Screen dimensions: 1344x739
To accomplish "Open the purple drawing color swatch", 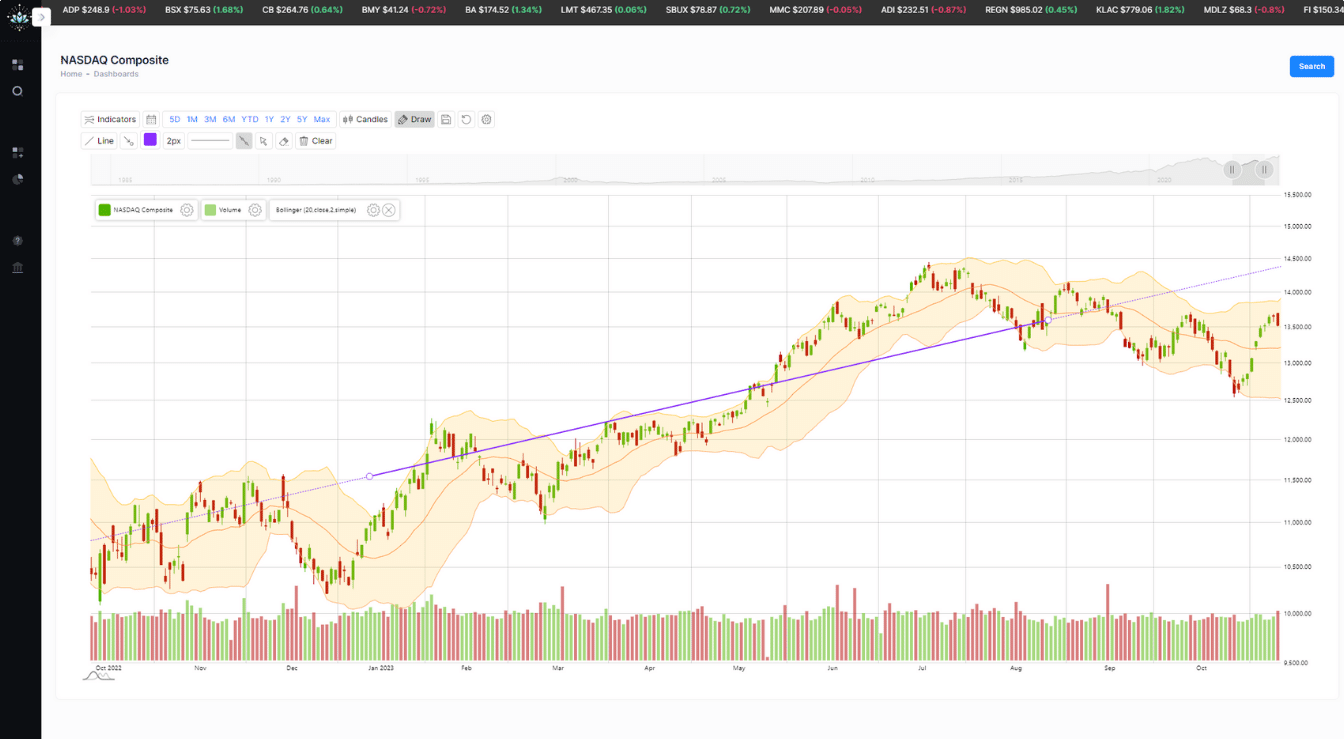I will point(150,141).
